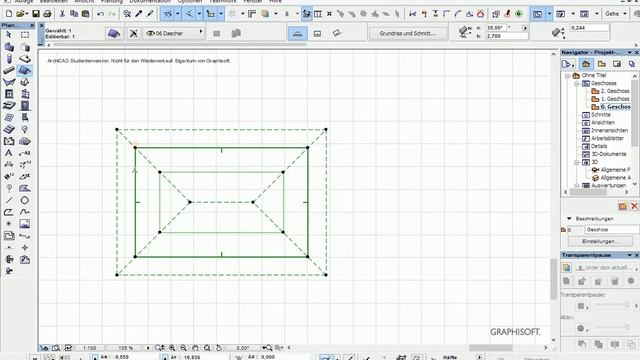Click the red X delete icon in Navigator
This screenshot has width=640, height=360.
[634, 206]
